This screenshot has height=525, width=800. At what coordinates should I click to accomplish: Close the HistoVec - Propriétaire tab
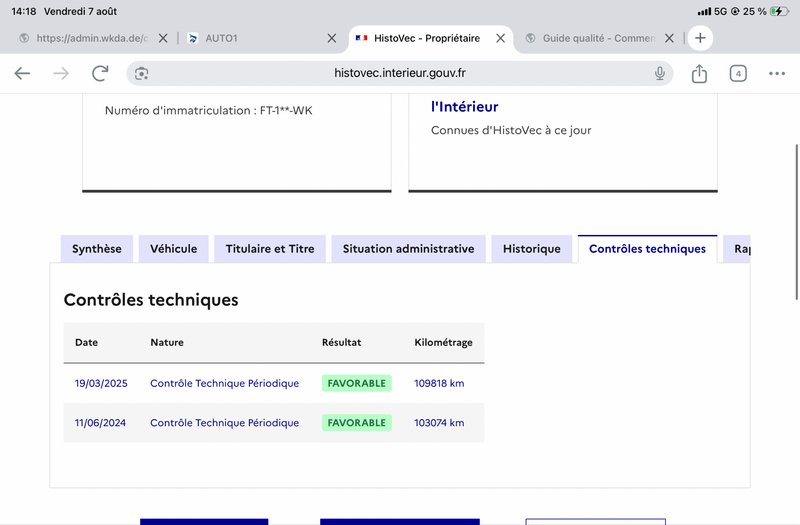(x=501, y=38)
